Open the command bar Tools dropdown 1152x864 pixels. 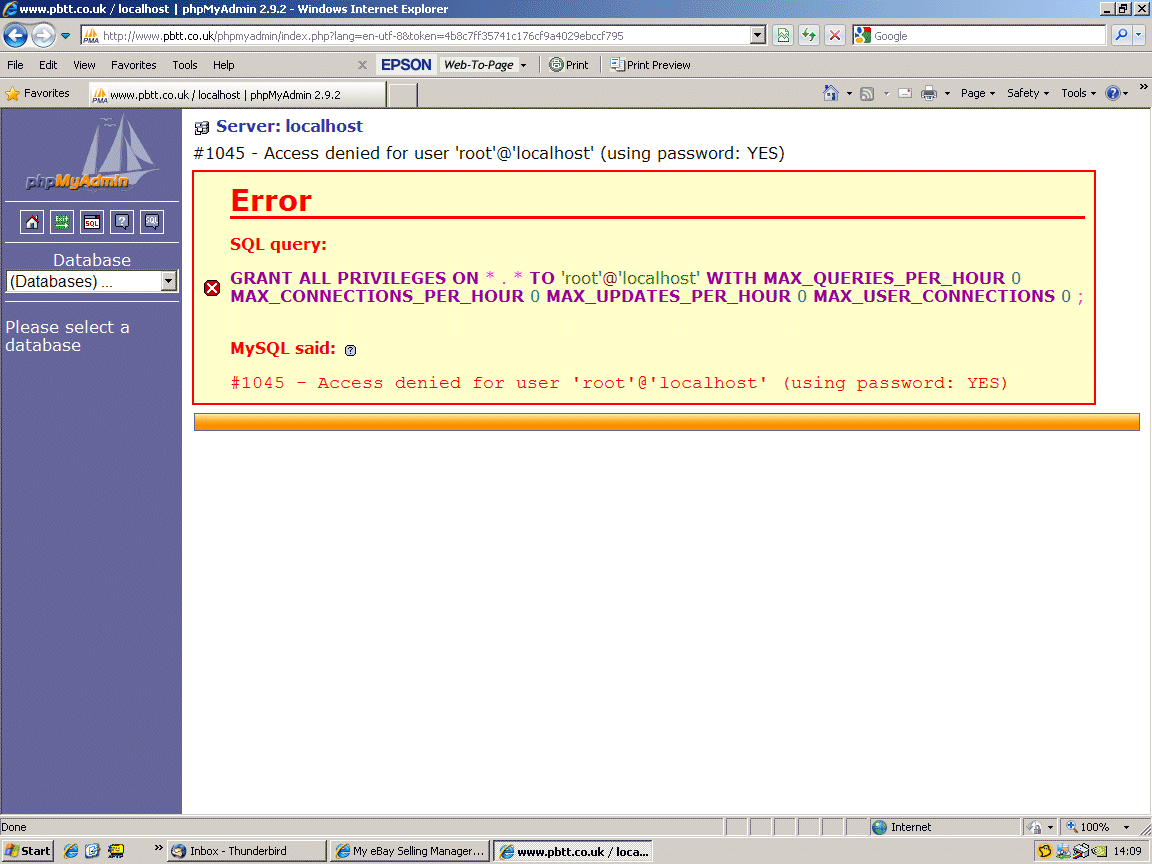pos(1079,93)
